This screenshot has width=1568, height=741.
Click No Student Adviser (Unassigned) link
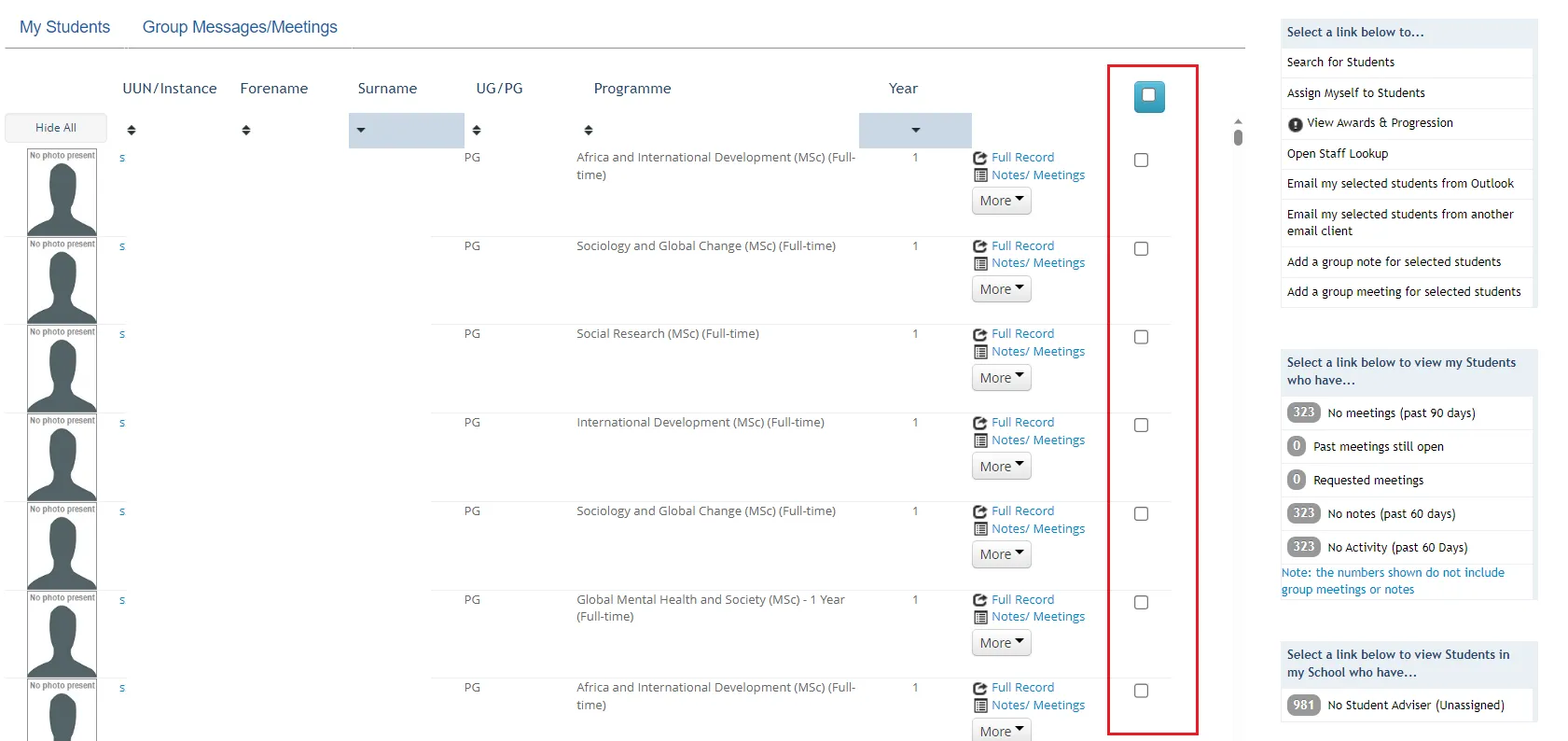tap(1415, 706)
